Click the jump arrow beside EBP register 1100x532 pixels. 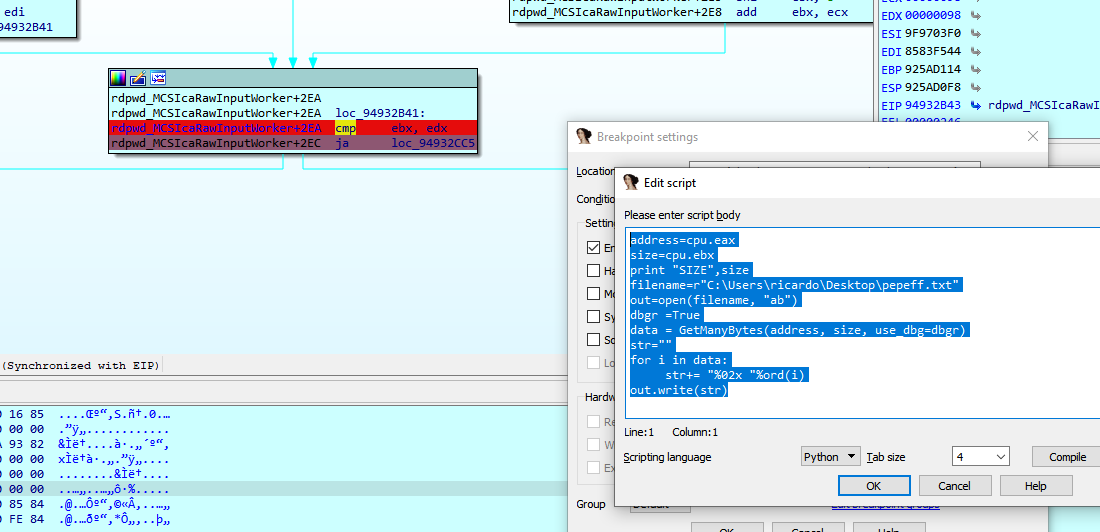click(975, 69)
